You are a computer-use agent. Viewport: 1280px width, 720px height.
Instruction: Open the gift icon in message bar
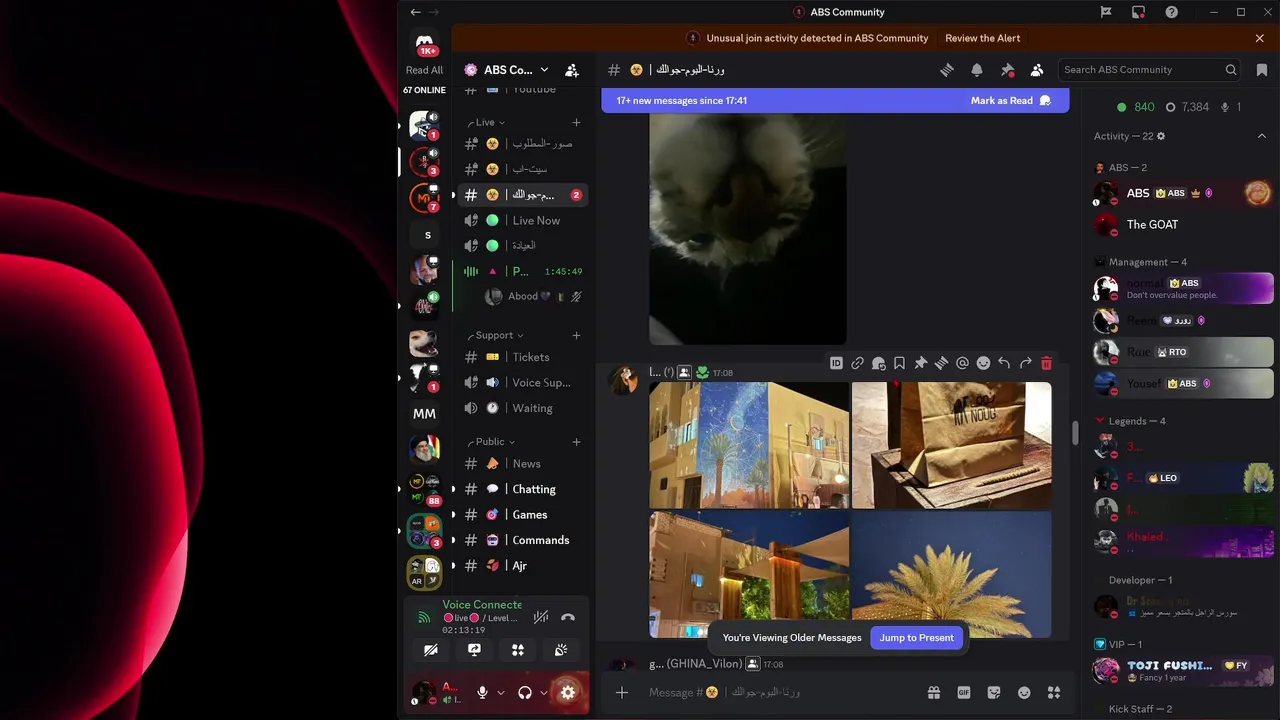coord(934,692)
